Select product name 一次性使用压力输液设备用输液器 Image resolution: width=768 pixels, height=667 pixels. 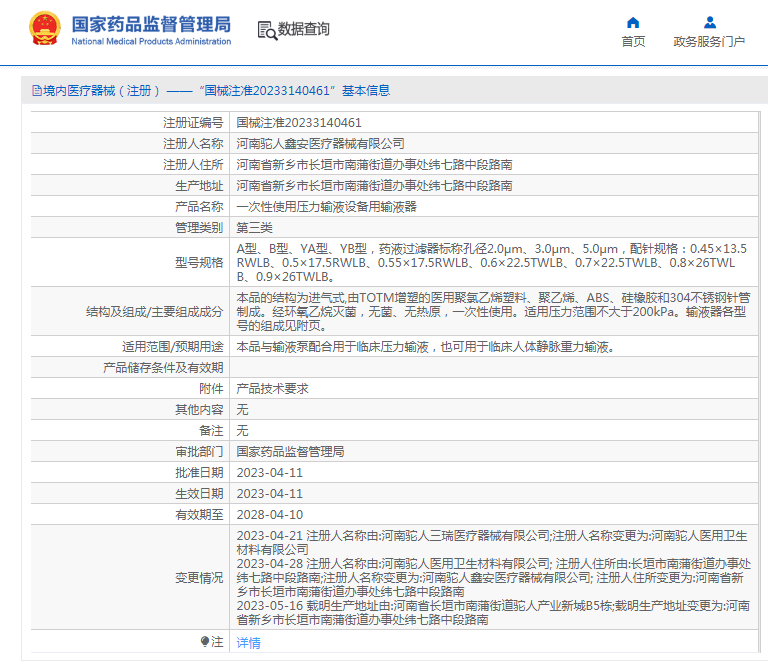pyautogui.click(x=326, y=207)
